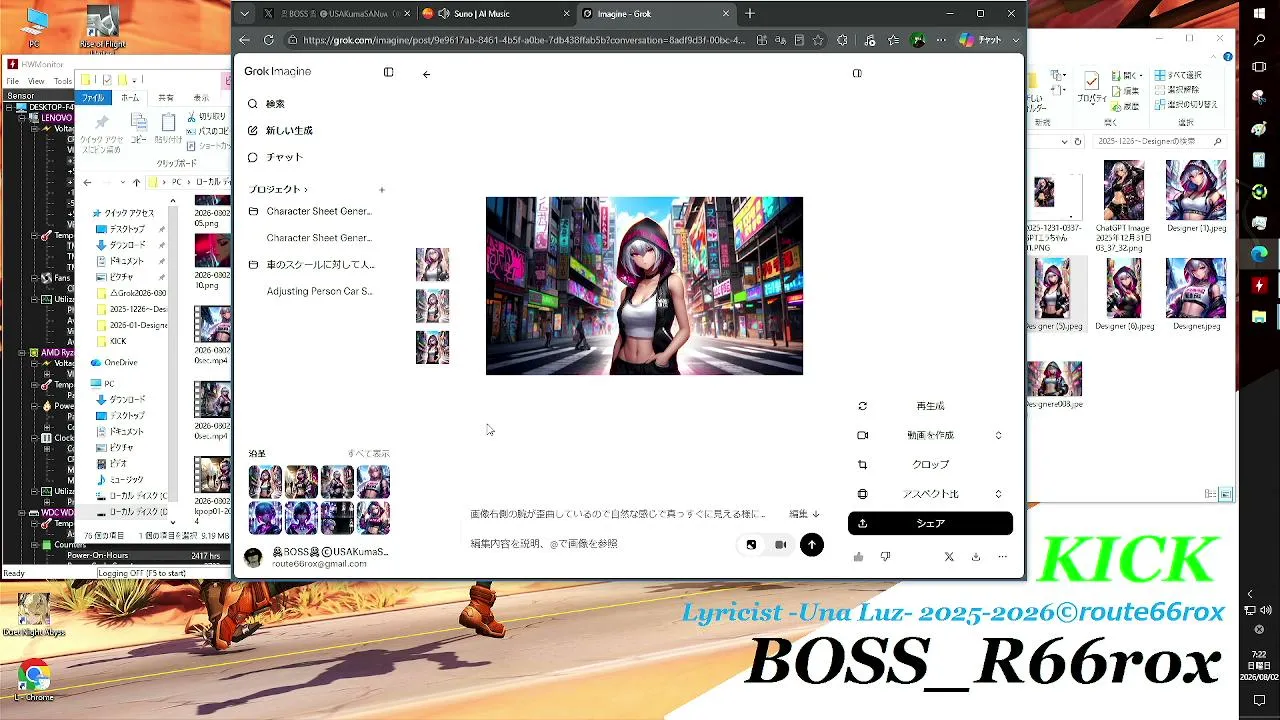
Task: Click the black シェア share button
Action: tap(930, 523)
